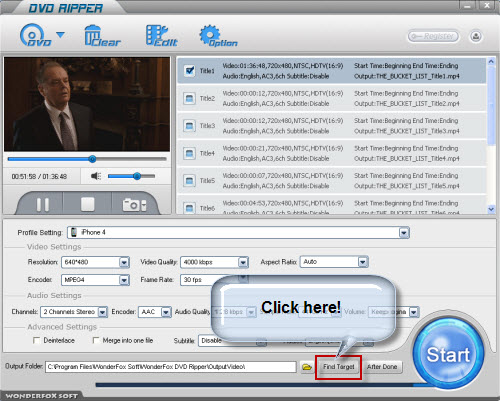Viewport: 500px width, 401px height.
Task: Expand the arrow beside the DVD icon
Action: tap(60, 35)
